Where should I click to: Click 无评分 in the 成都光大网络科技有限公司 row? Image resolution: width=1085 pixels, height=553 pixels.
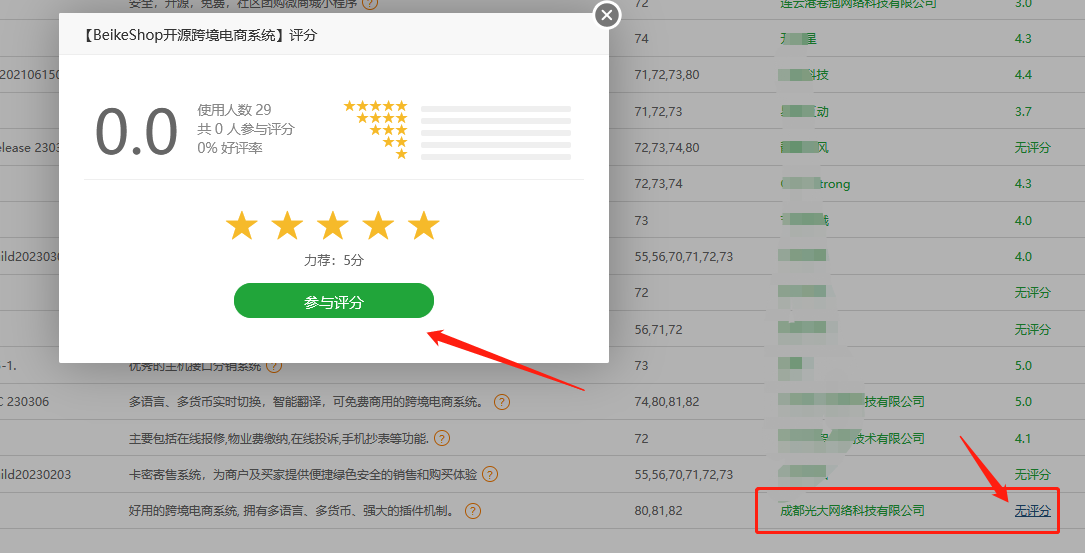pyautogui.click(x=1032, y=511)
